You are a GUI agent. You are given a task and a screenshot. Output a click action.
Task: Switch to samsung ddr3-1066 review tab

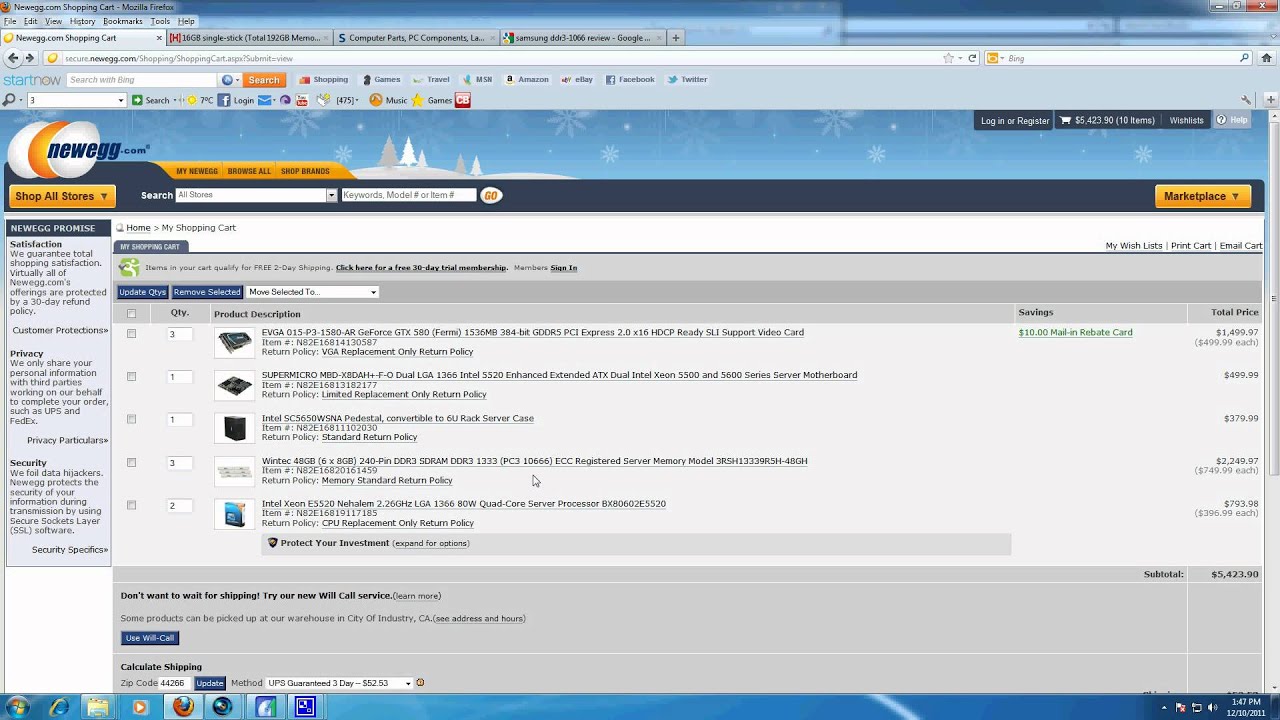pyautogui.click(x=582, y=38)
